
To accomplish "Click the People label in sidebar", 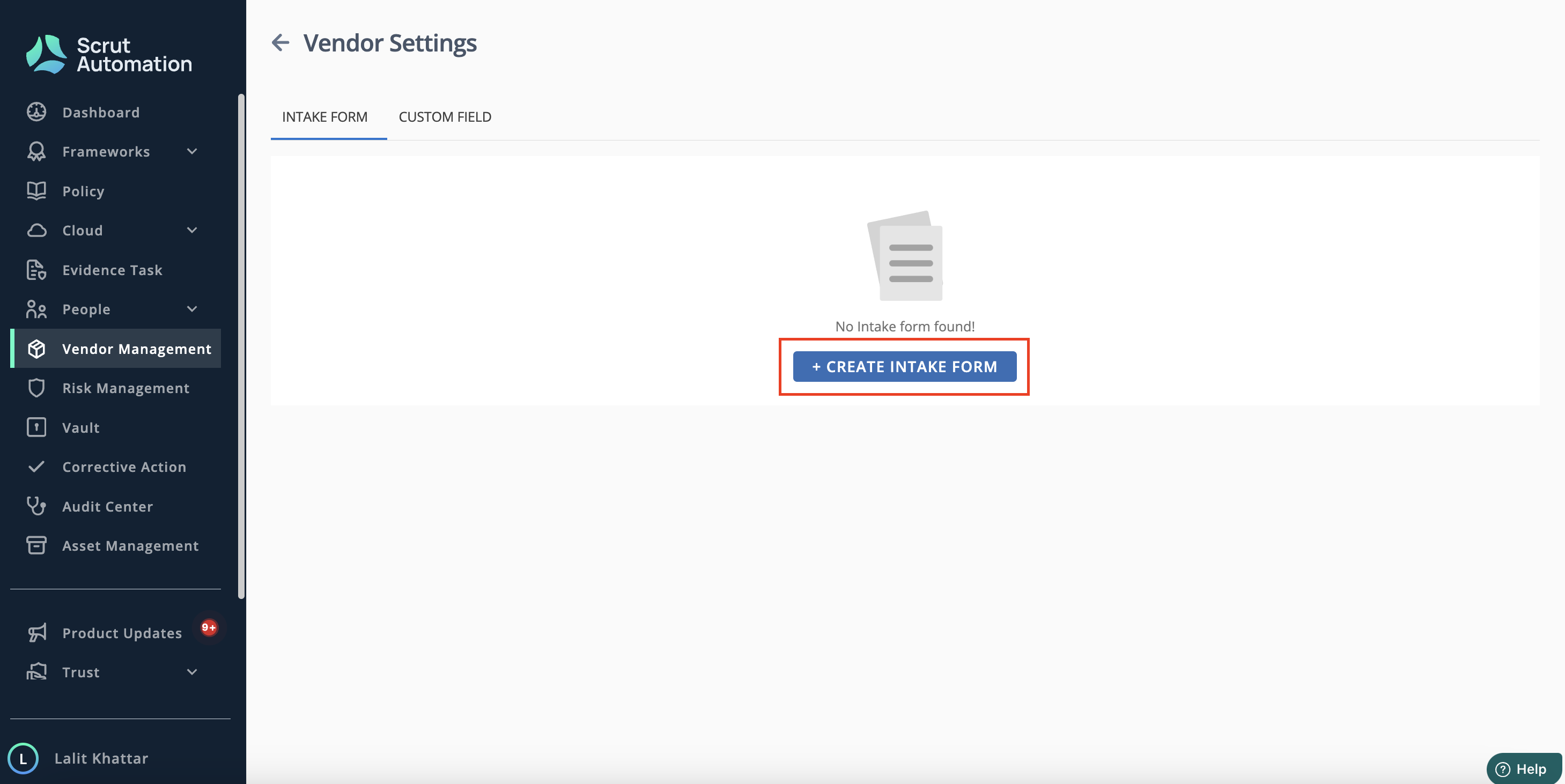I will (86, 309).
